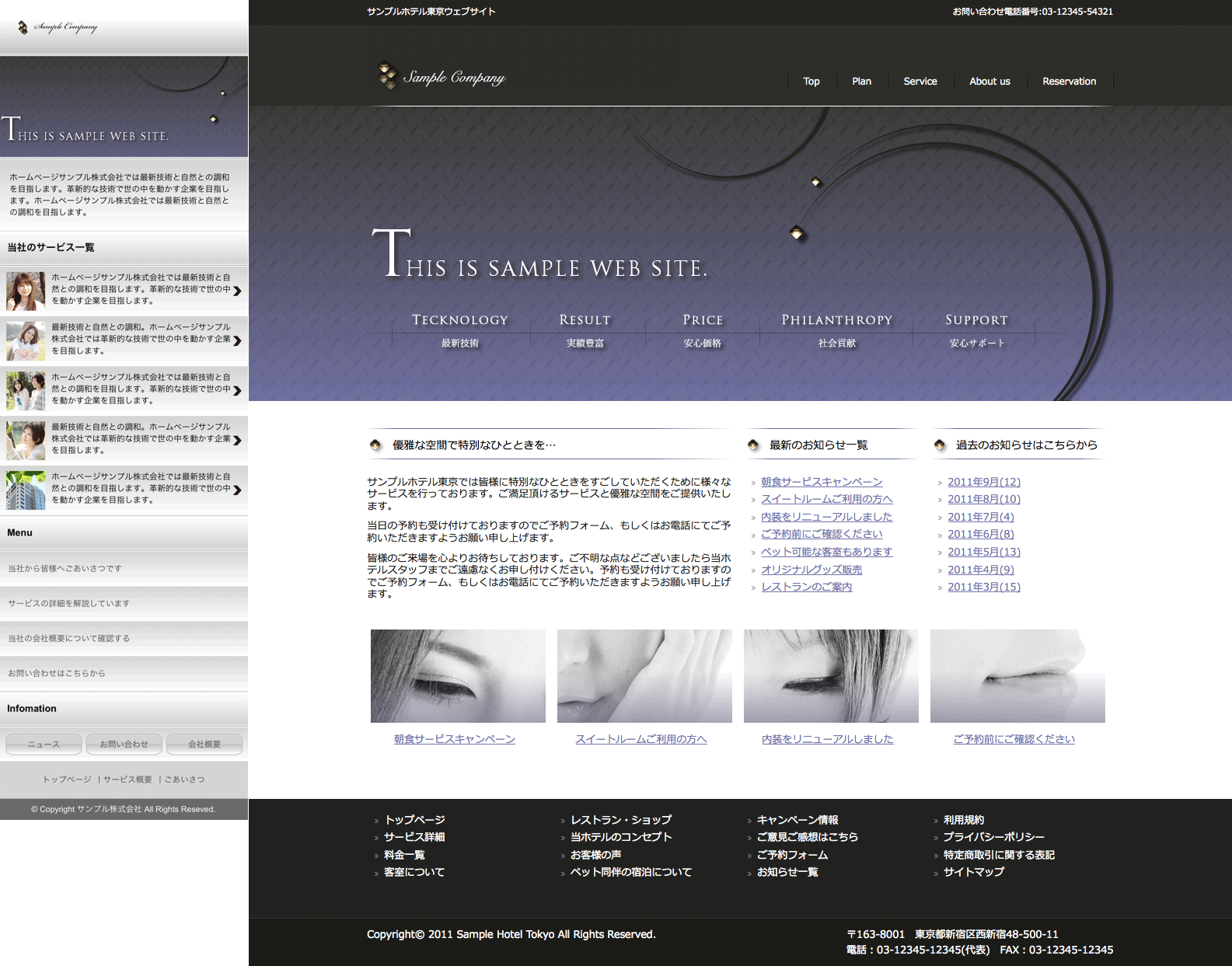Image resolution: width=1232 pixels, height=966 pixels.
Task: Click the arrow beside the building photo service item
Action: point(237,490)
